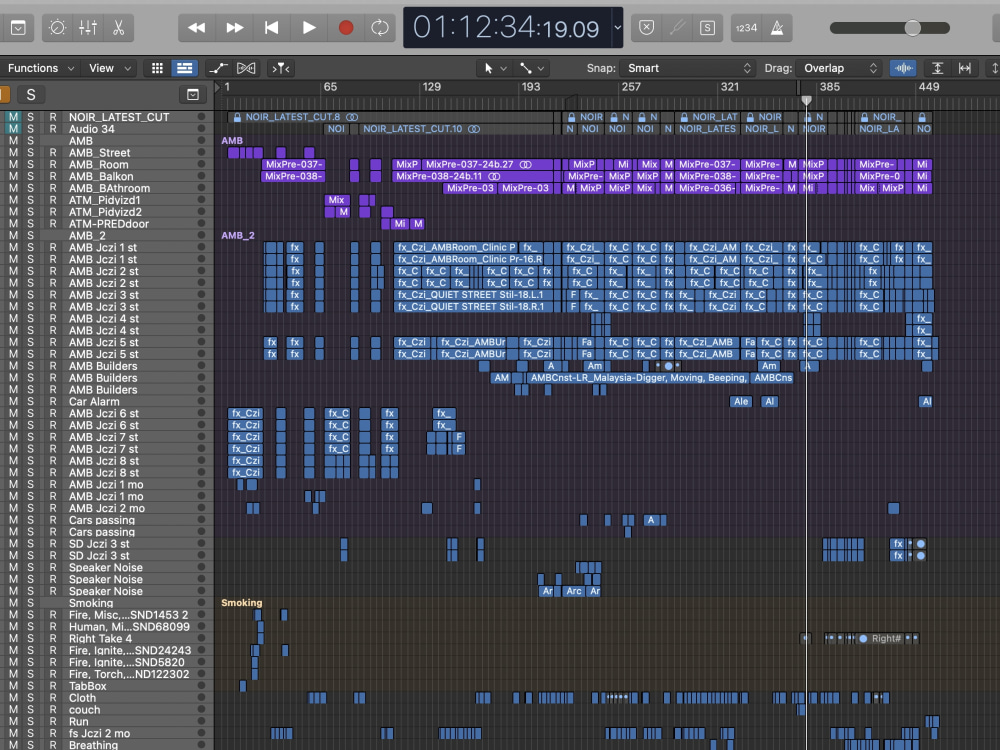
Task: Select the MixPre-038-24b.11 region
Action: pos(472,176)
